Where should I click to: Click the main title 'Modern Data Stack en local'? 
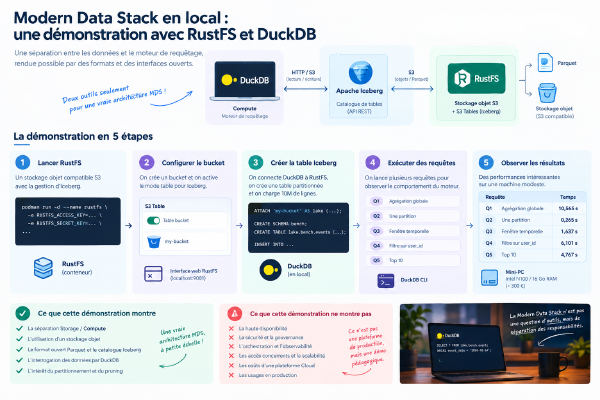pos(121,18)
